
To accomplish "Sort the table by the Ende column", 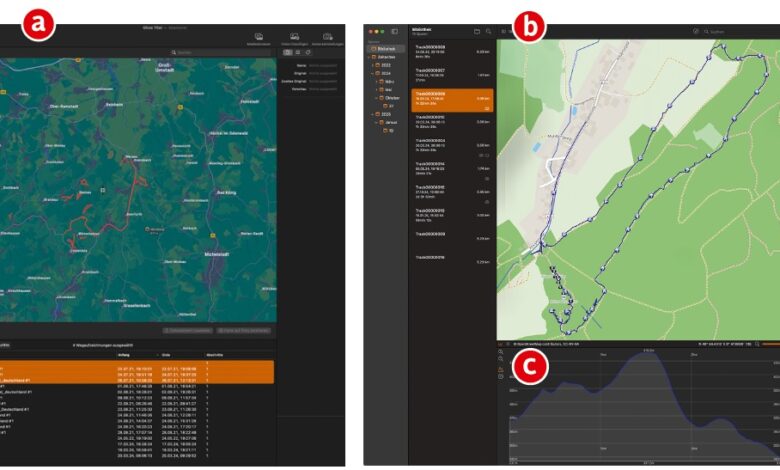I will point(166,355).
